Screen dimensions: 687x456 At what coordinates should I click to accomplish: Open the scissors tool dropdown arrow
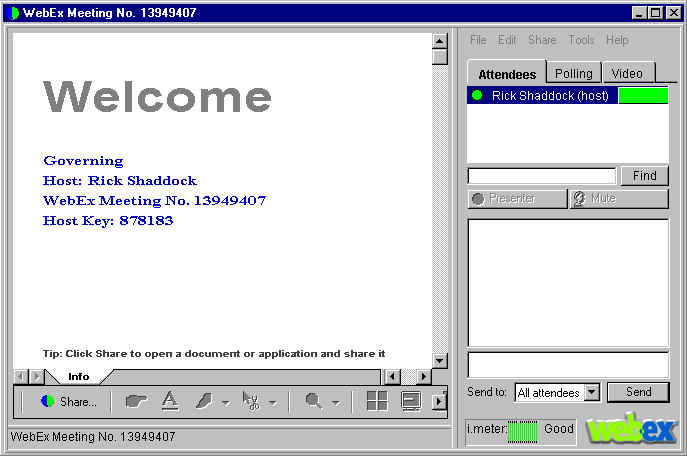tap(273, 403)
